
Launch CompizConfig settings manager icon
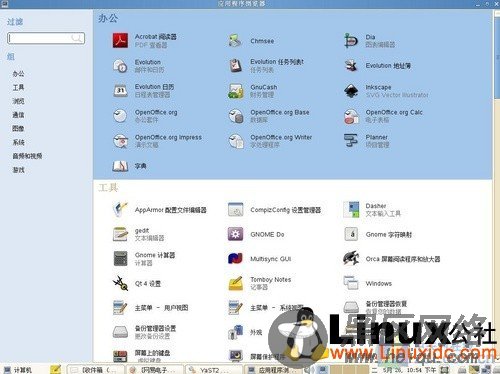[x=235, y=210]
